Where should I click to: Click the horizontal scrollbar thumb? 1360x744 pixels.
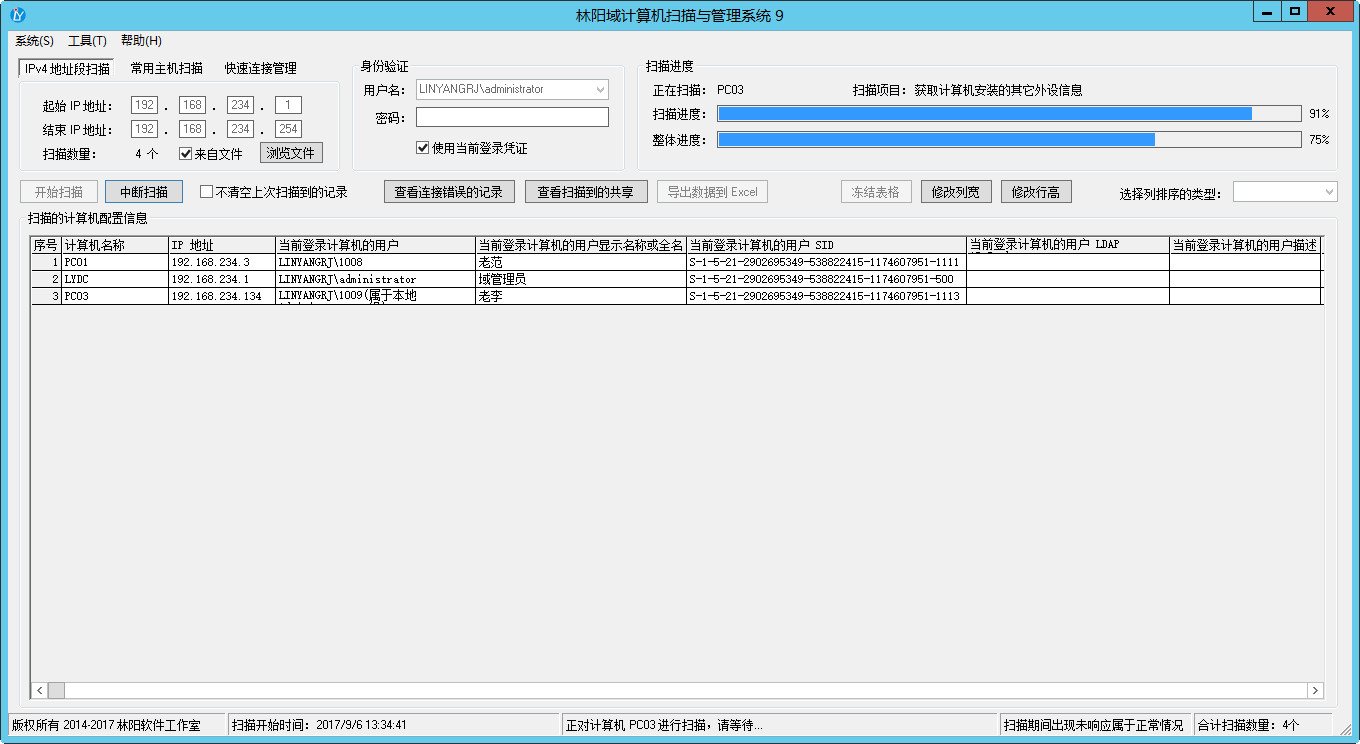56,691
